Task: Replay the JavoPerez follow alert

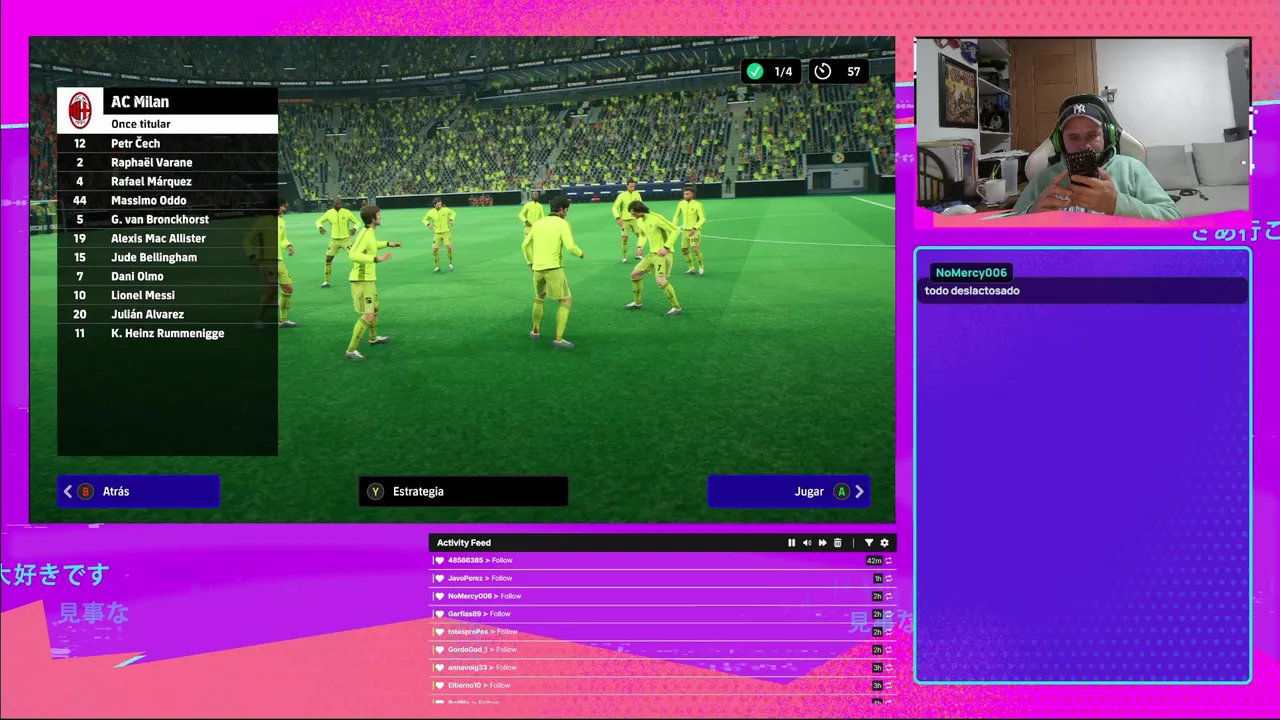Action: [888, 579]
